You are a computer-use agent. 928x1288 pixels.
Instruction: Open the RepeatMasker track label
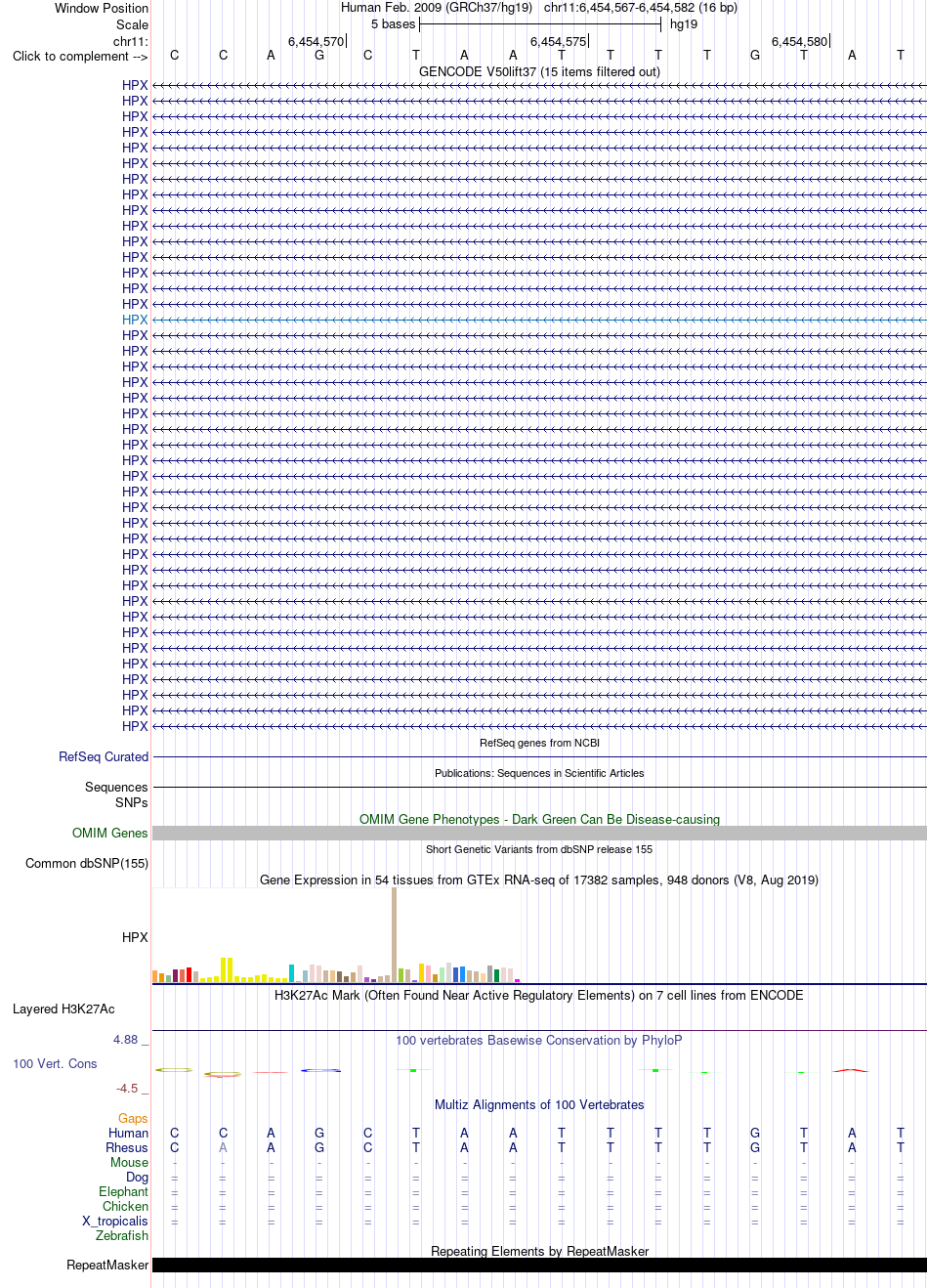[x=107, y=1265]
